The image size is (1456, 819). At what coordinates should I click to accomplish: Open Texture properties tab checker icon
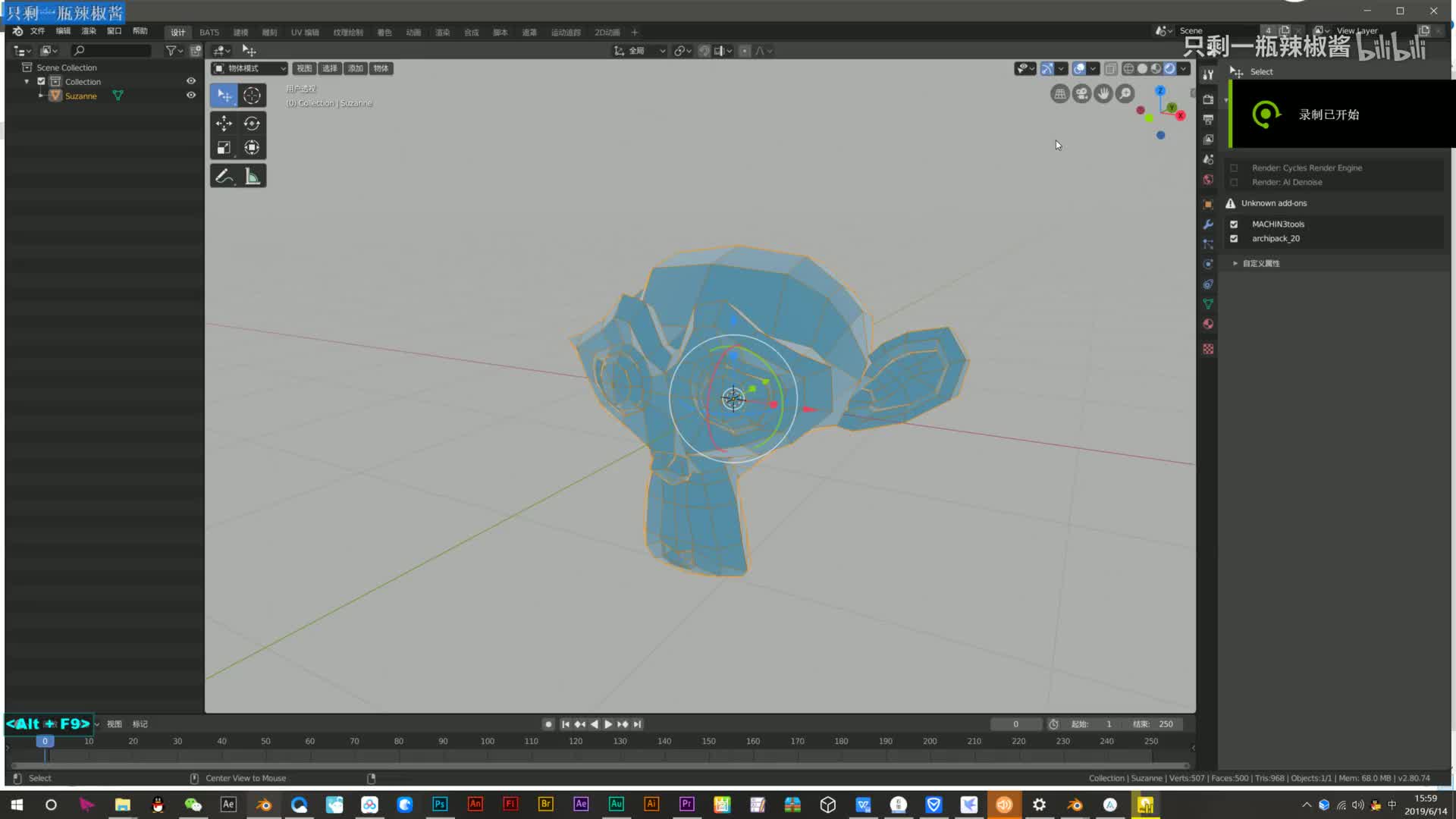[x=1208, y=349]
